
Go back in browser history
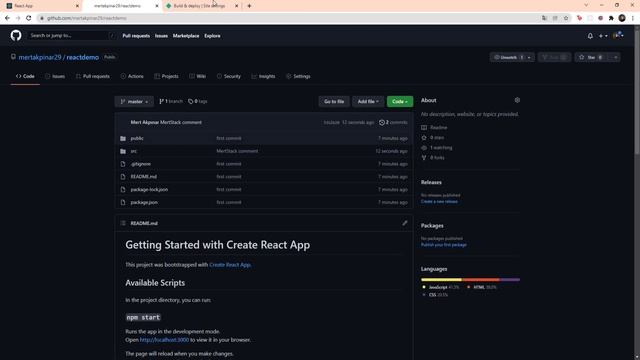tap(7, 18)
